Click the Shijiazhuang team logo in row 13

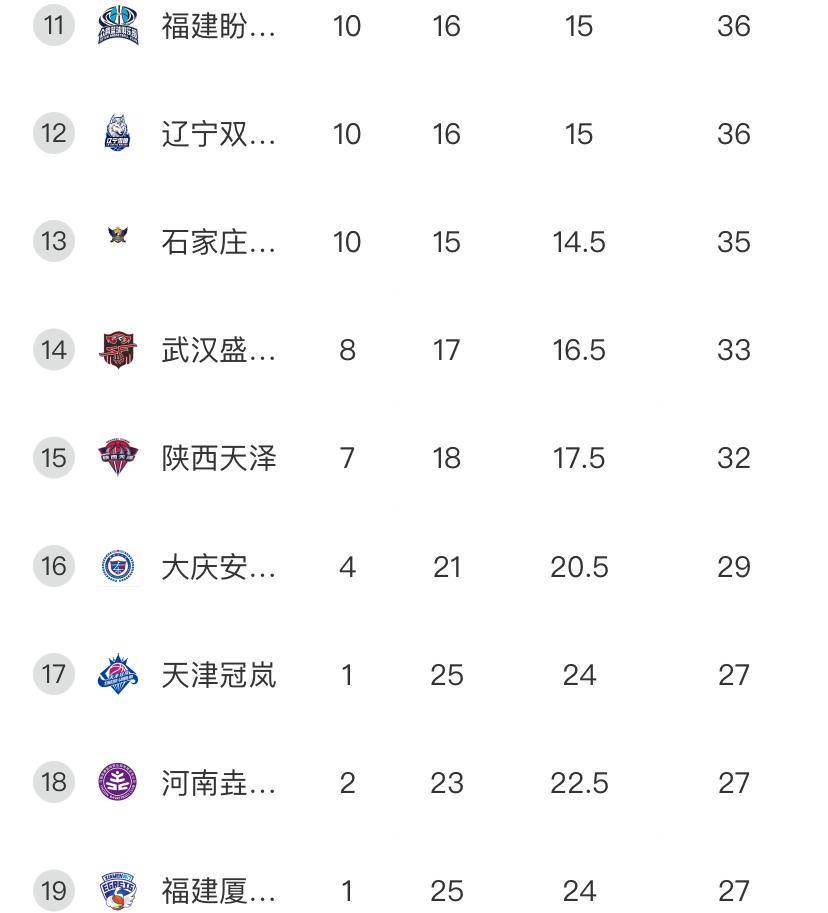point(118,237)
